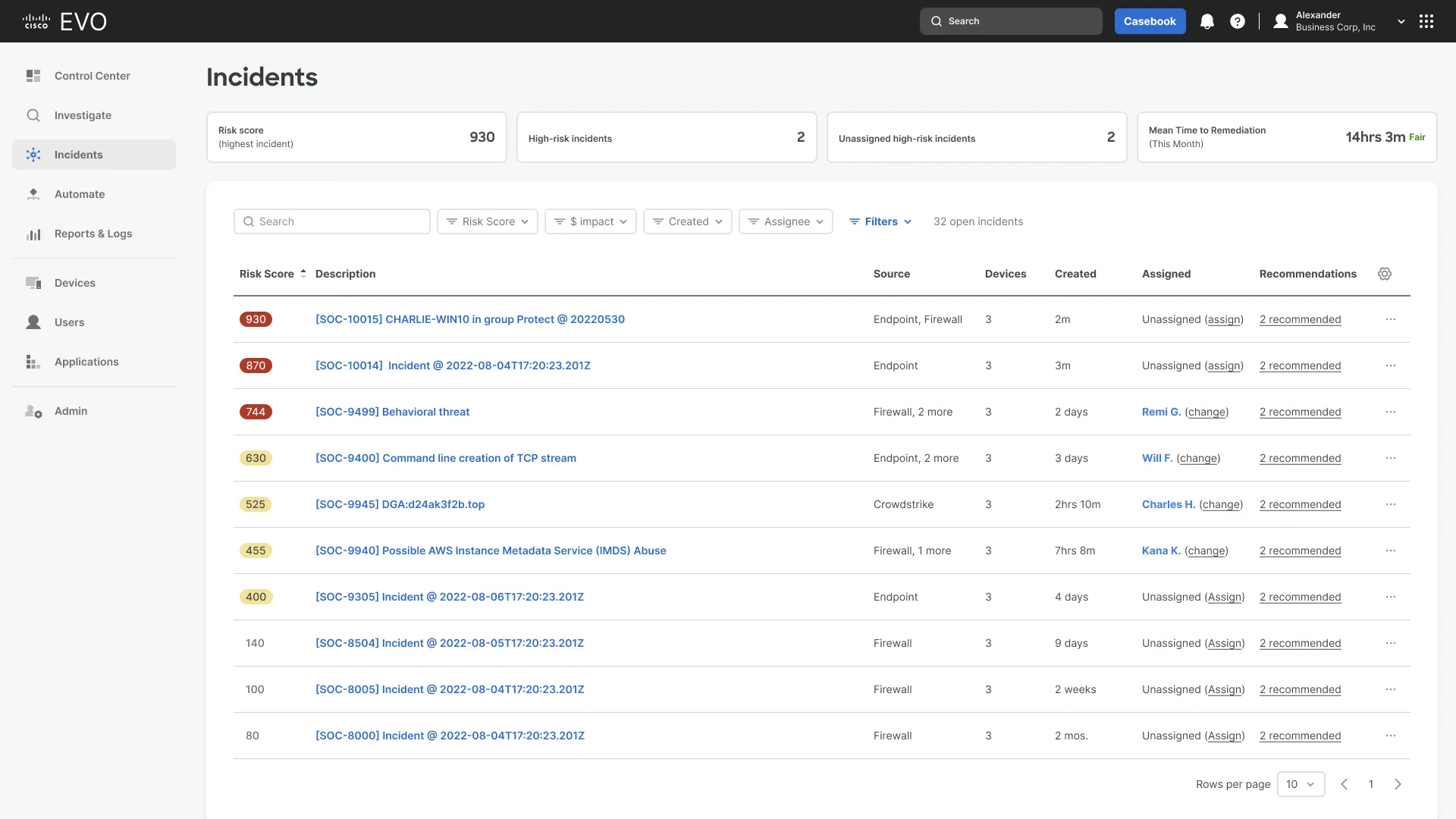Open the Assignee filter dropdown

tap(786, 221)
